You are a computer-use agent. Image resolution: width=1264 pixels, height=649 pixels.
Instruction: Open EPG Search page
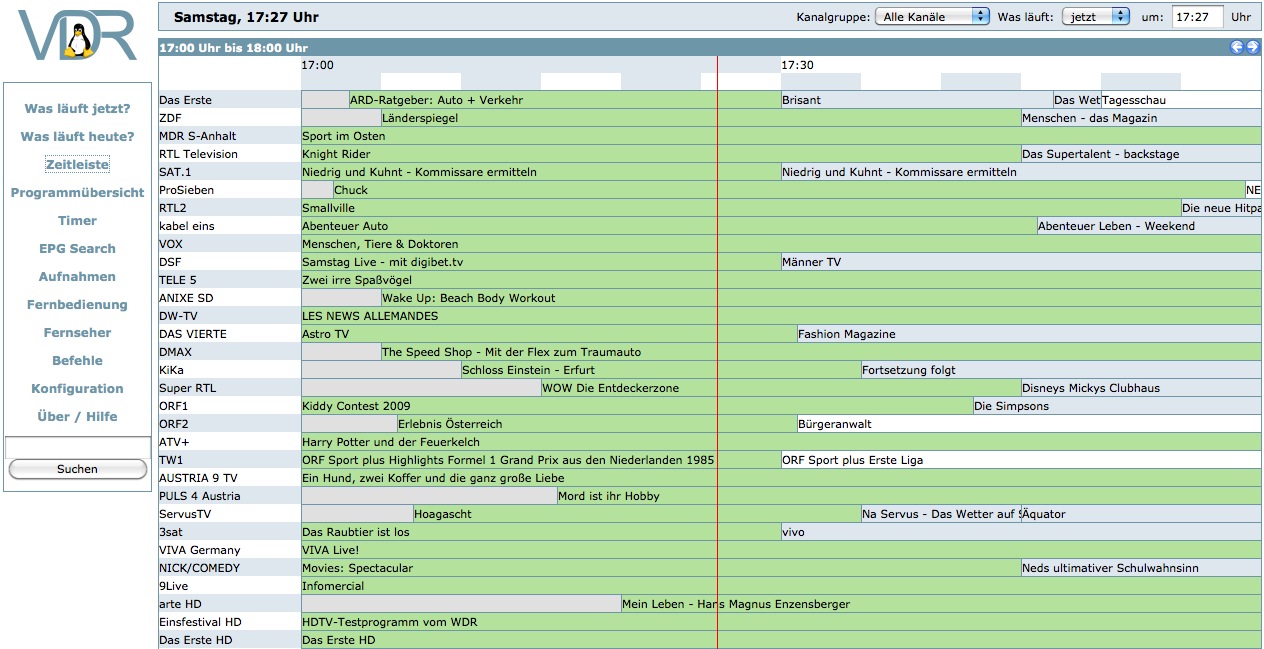click(x=77, y=248)
